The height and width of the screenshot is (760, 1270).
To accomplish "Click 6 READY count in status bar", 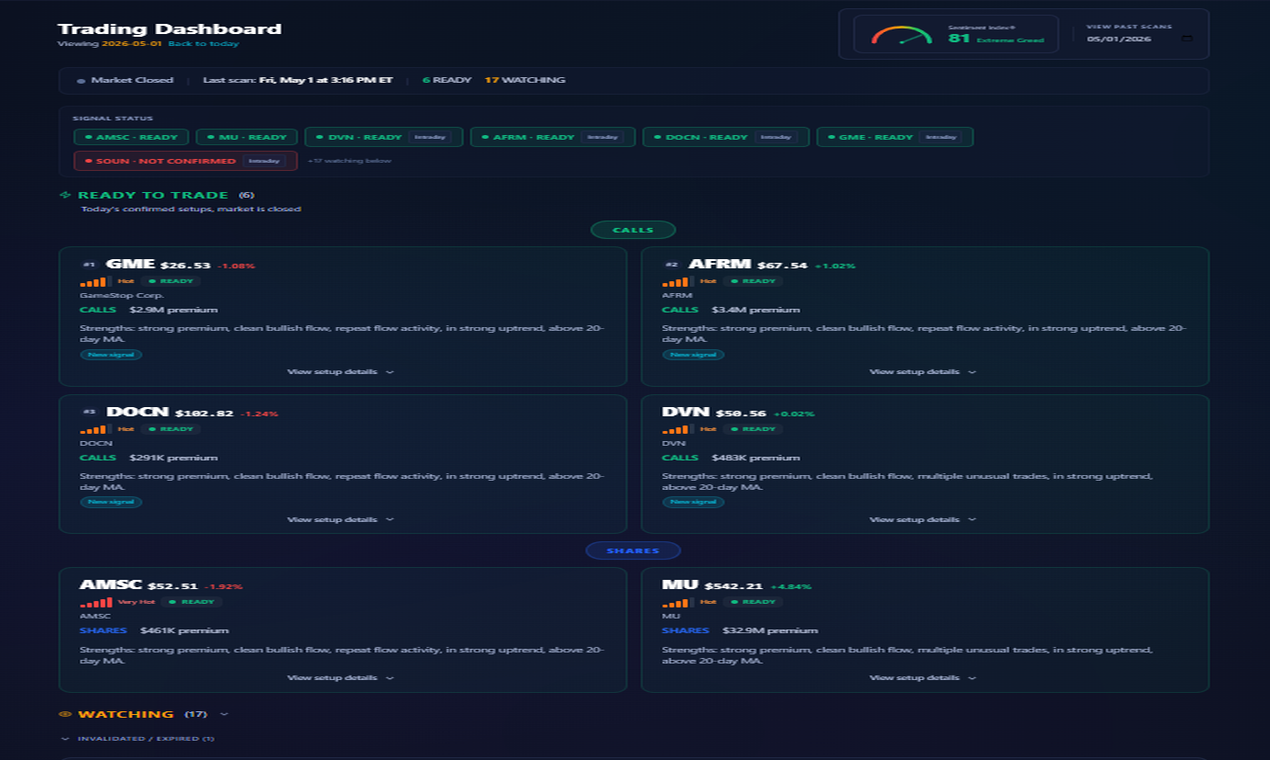I will [x=447, y=80].
